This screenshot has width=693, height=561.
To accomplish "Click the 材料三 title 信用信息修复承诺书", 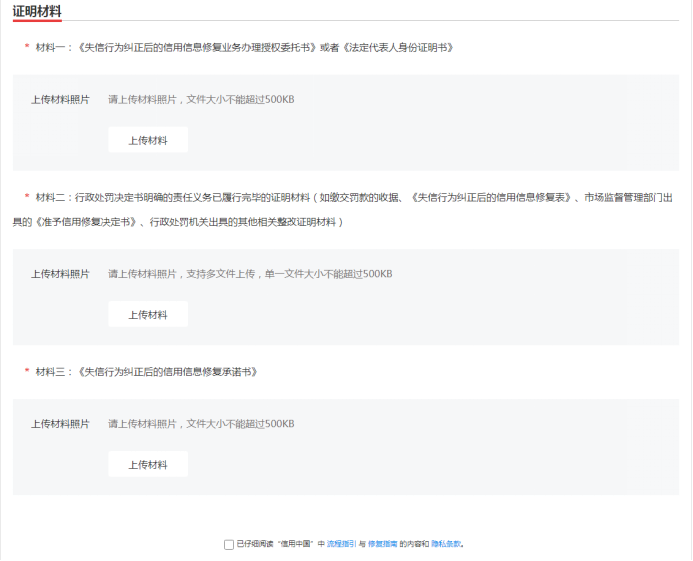I will pos(147,371).
